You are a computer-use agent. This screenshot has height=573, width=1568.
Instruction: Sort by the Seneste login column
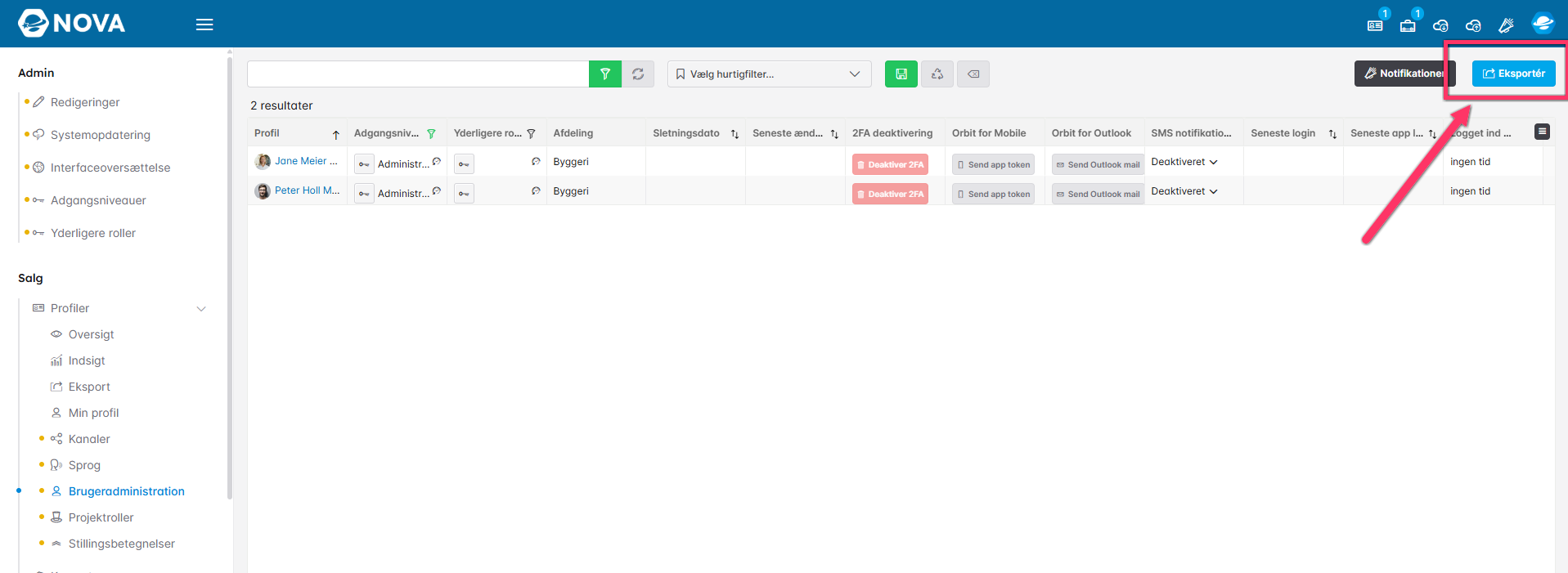click(1332, 134)
